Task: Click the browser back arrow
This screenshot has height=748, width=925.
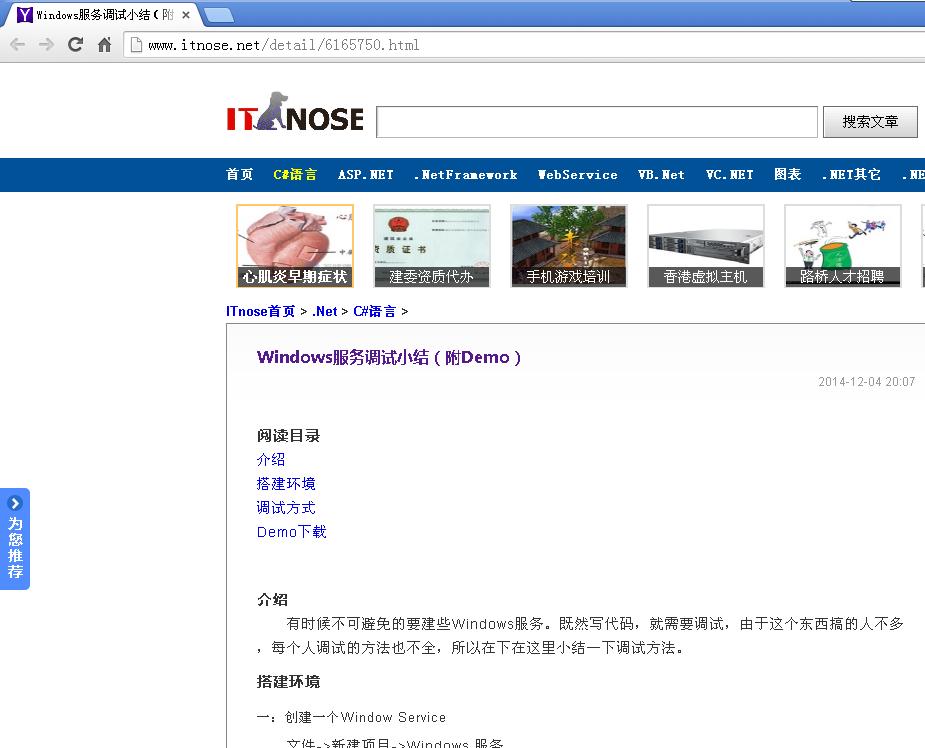Action: click(x=17, y=45)
